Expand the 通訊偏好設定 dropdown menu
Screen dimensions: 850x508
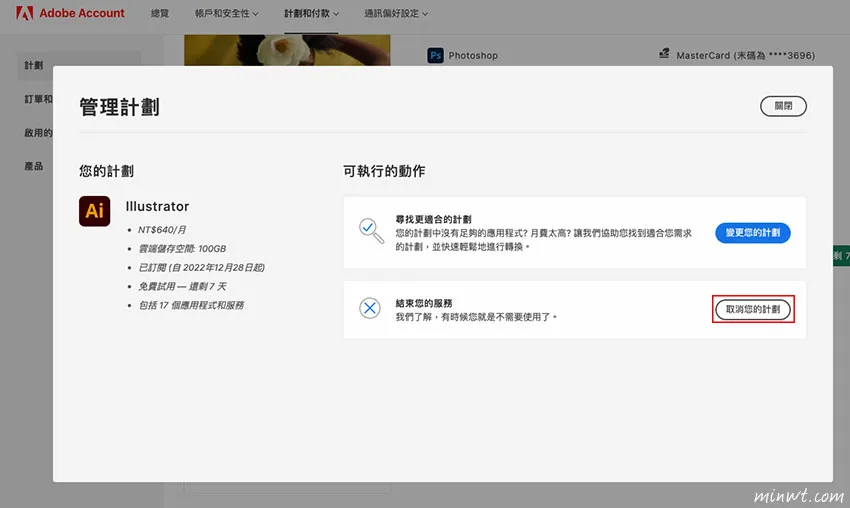tap(396, 14)
